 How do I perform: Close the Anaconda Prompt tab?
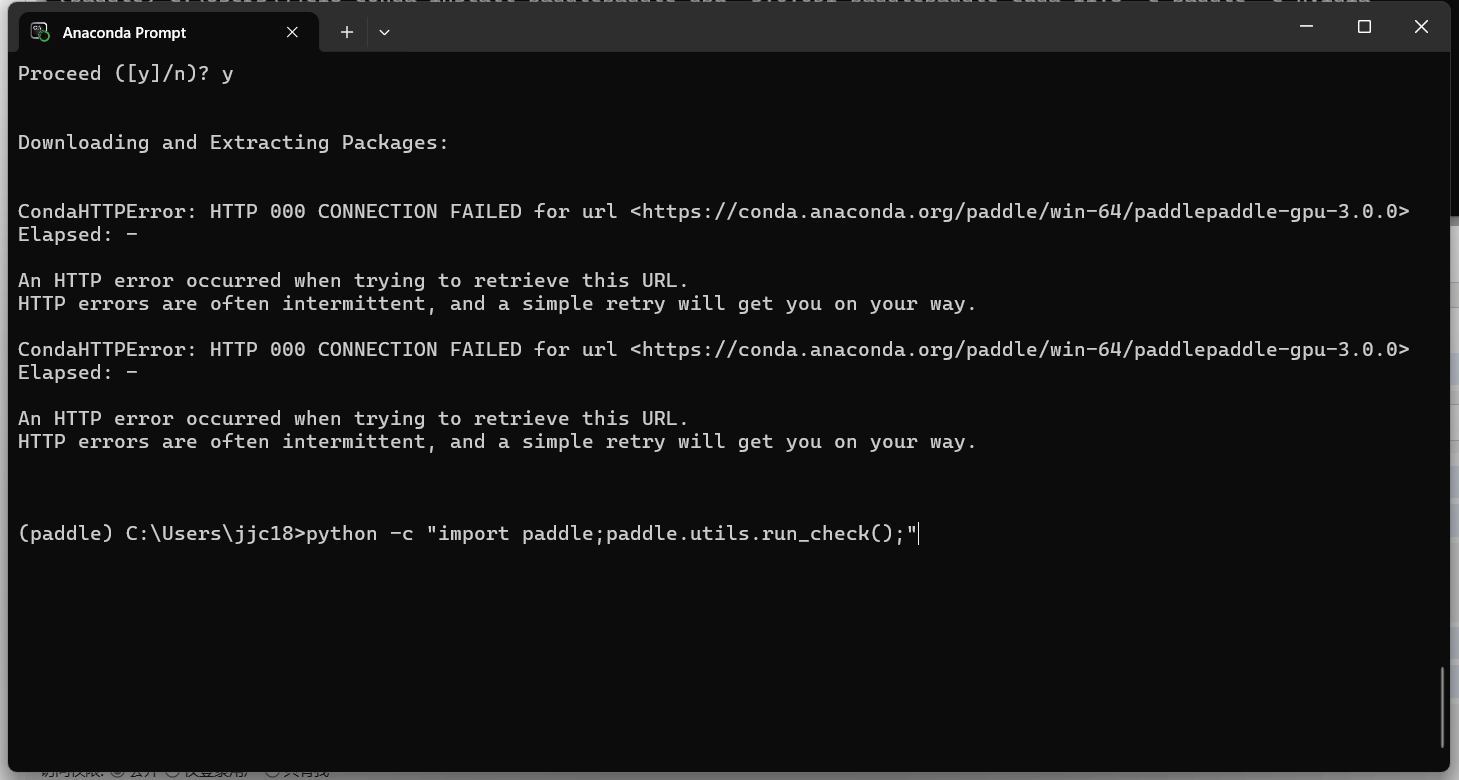pyautogui.click(x=292, y=32)
